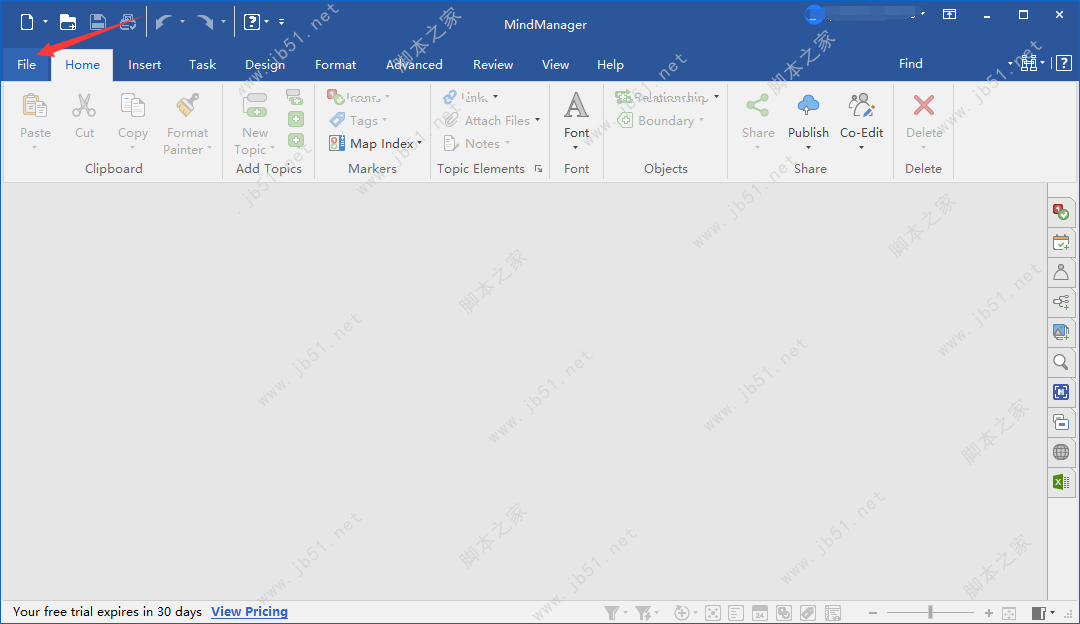Click the Co-Edit icon
This screenshot has height=624, width=1080.
click(x=861, y=106)
